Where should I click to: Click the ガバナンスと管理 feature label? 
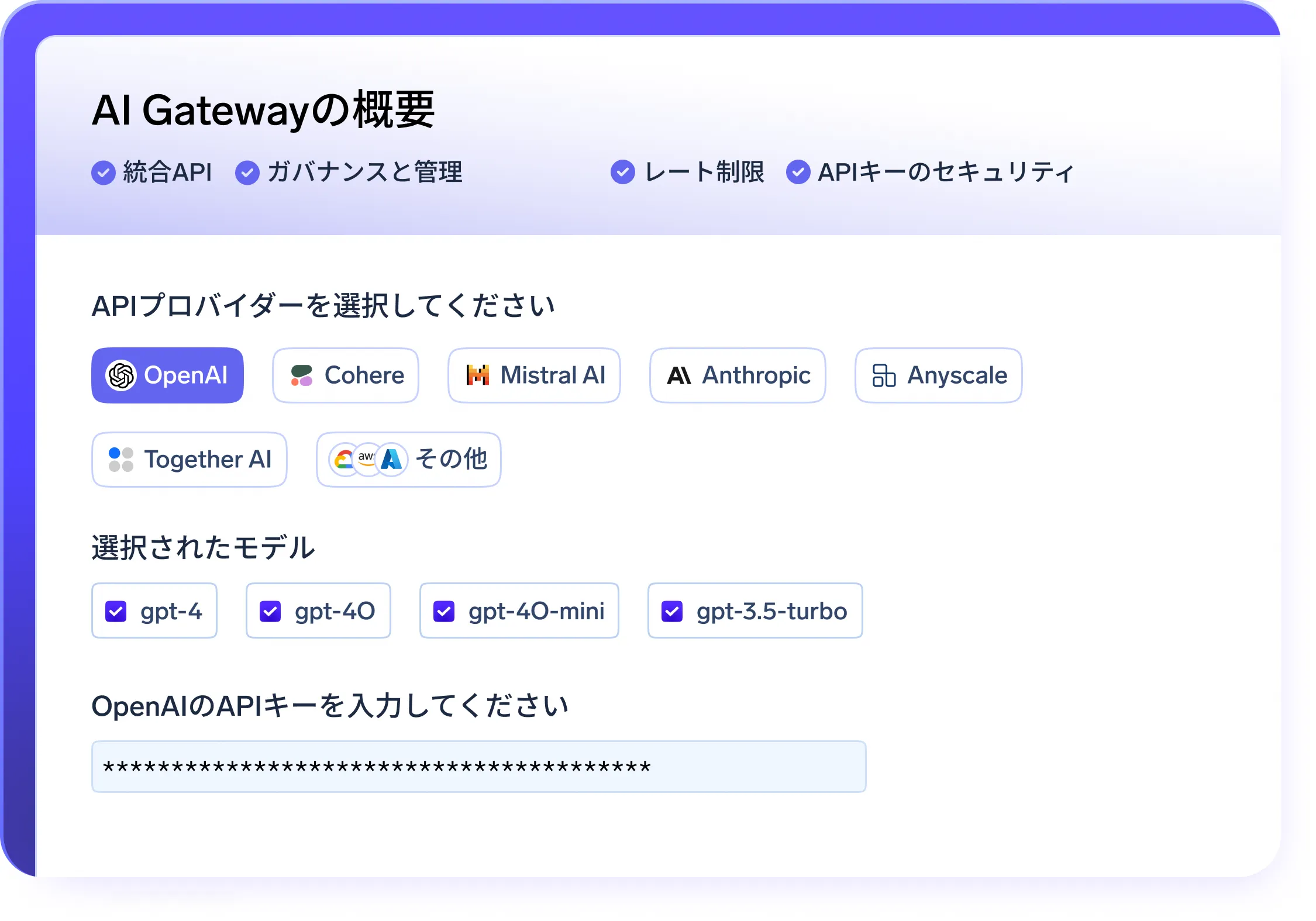coord(365,173)
